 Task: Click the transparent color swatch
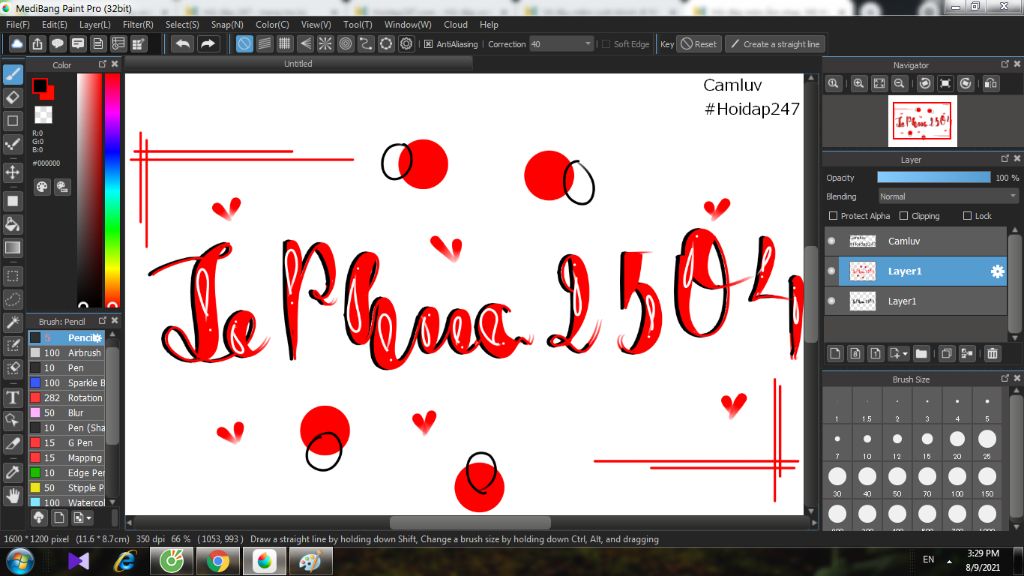coord(44,115)
